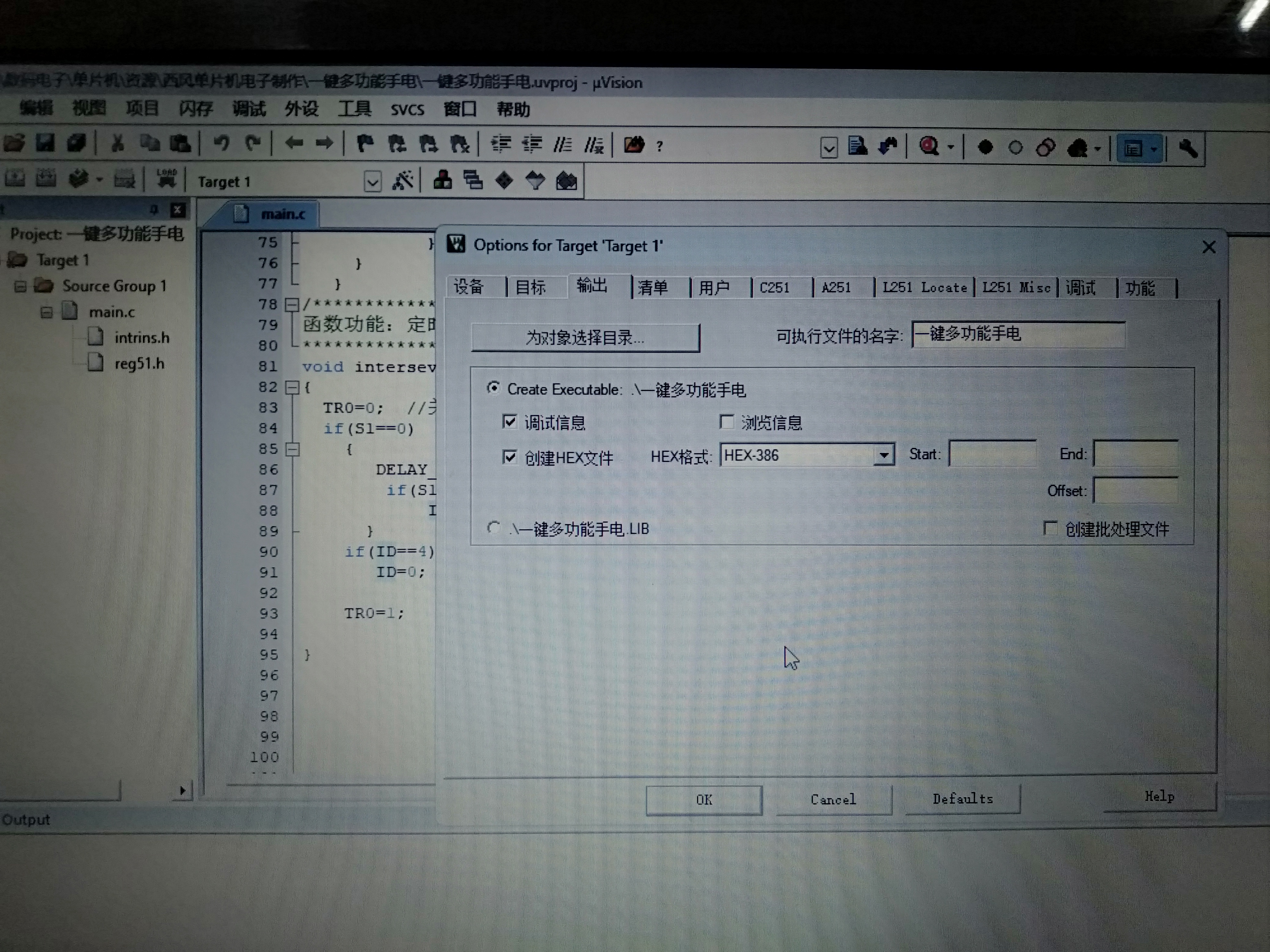Click the Cancel button
This screenshot has width=1270, height=952.
[833, 799]
